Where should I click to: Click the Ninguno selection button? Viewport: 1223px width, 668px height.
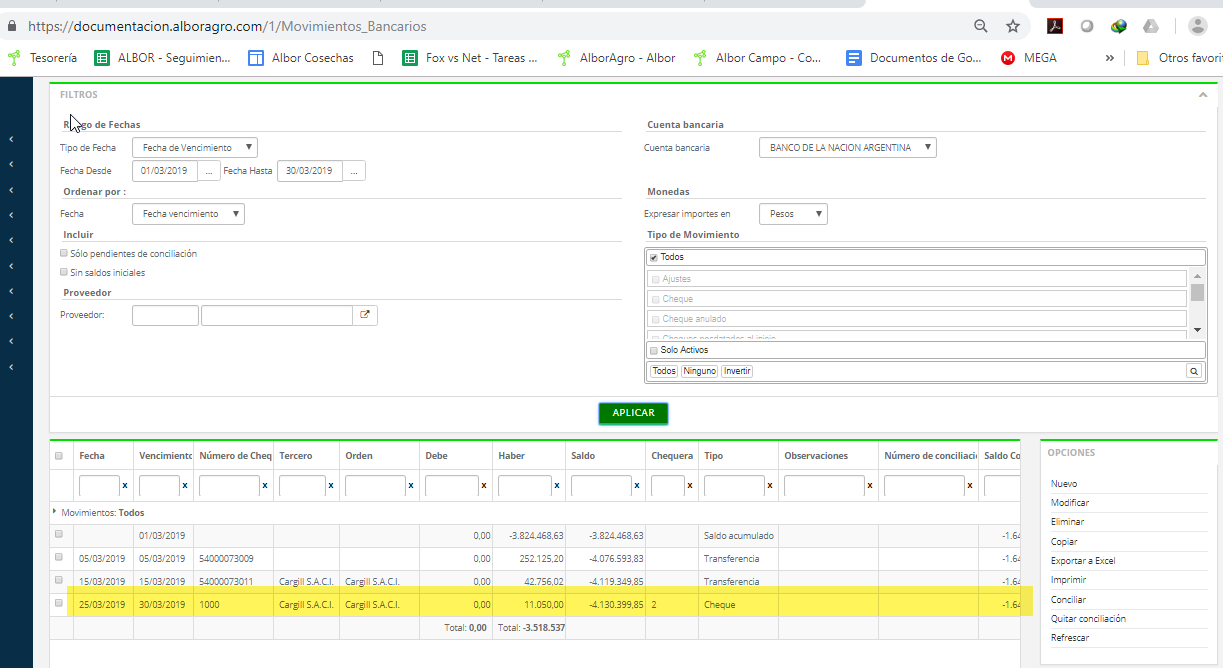[700, 371]
